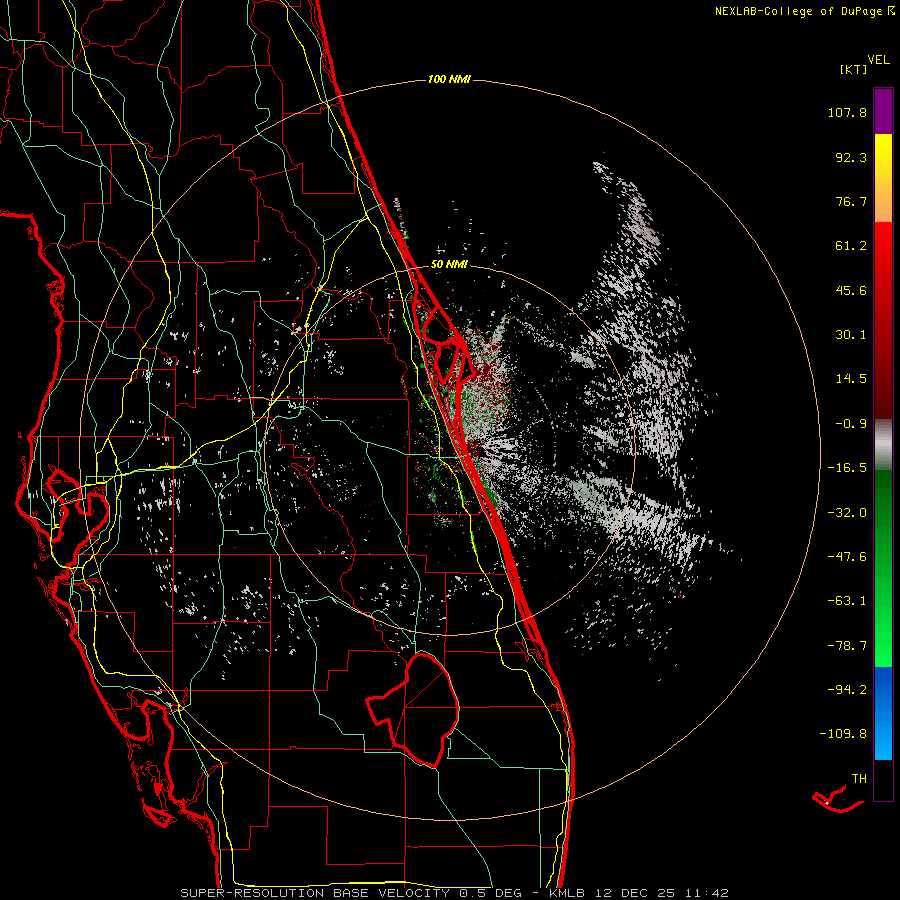Select the -78.7 scale value

click(x=847, y=646)
